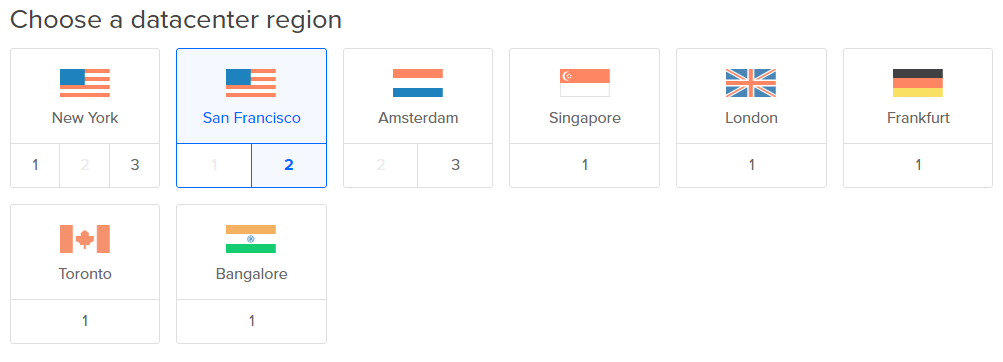This screenshot has width=1003, height=362.
Task: Choose the Singapore flag icon
Action: coord(585,83)
